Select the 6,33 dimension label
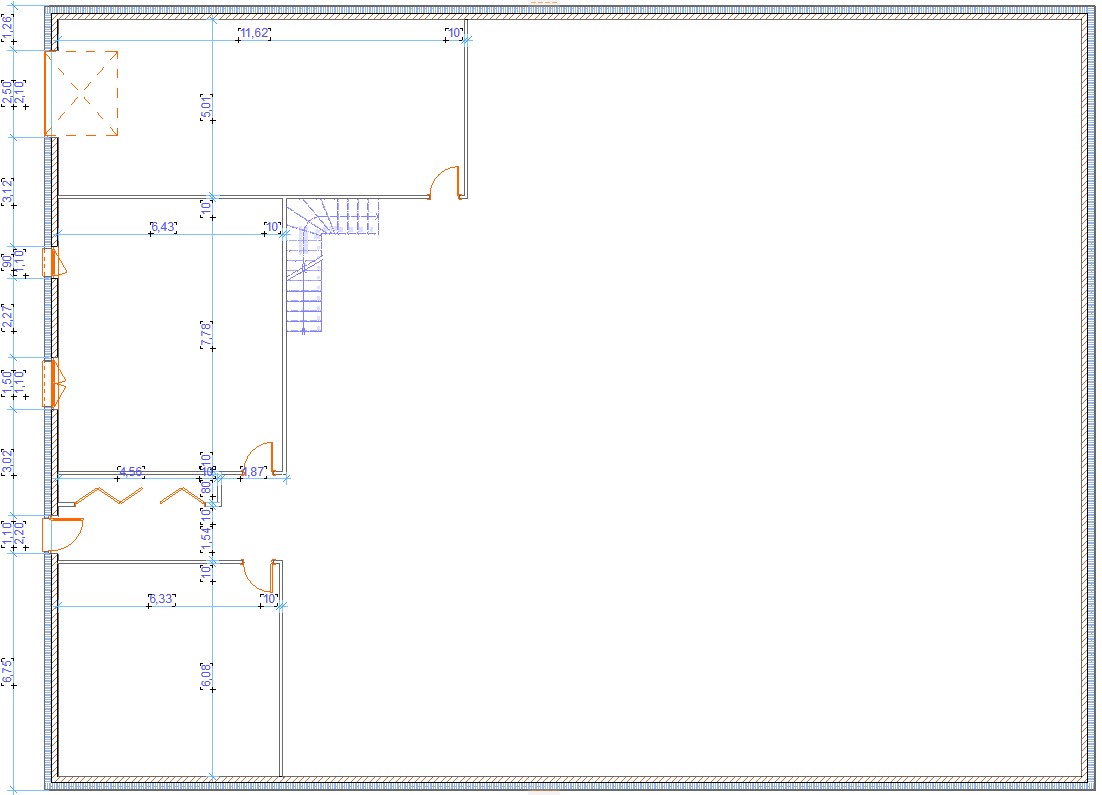1102x795 pixels. [162, 599]
